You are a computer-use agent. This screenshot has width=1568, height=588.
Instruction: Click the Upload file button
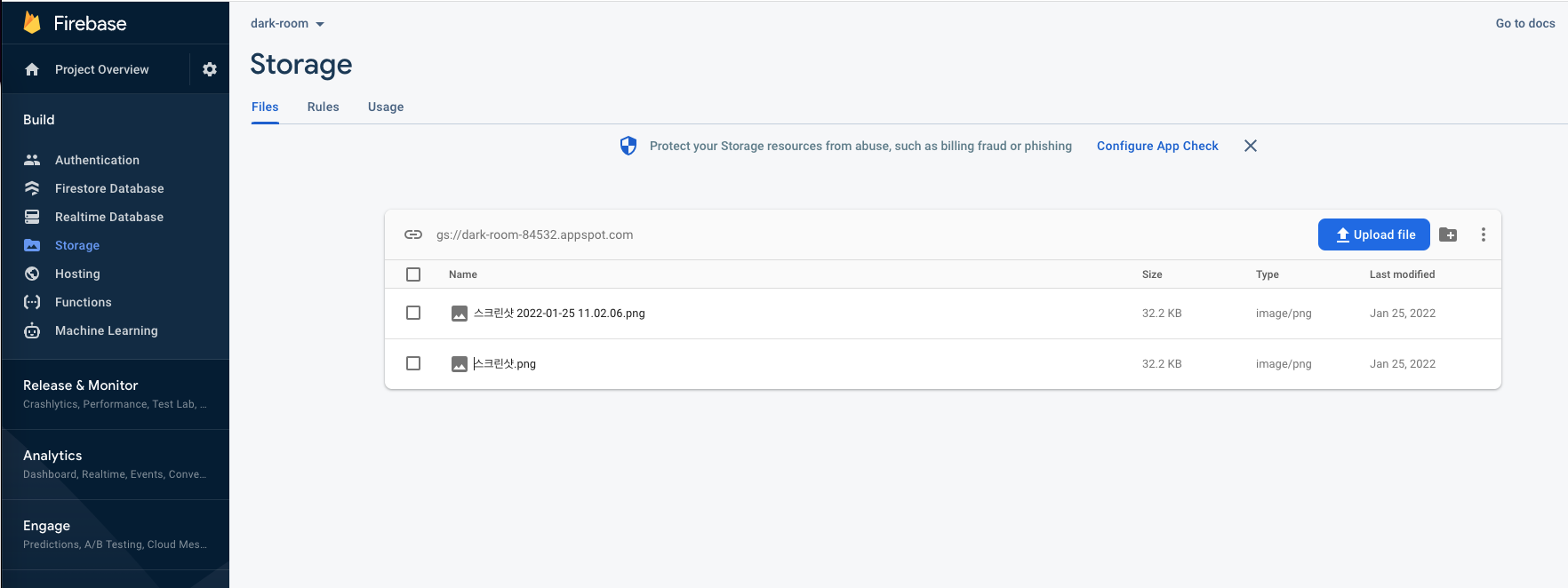tap(1374, 234)
